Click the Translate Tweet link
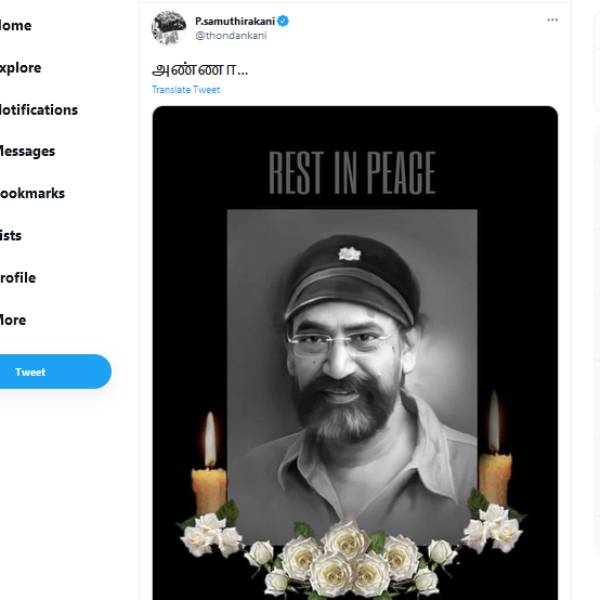The image size is (600, 600). (186, 90)
